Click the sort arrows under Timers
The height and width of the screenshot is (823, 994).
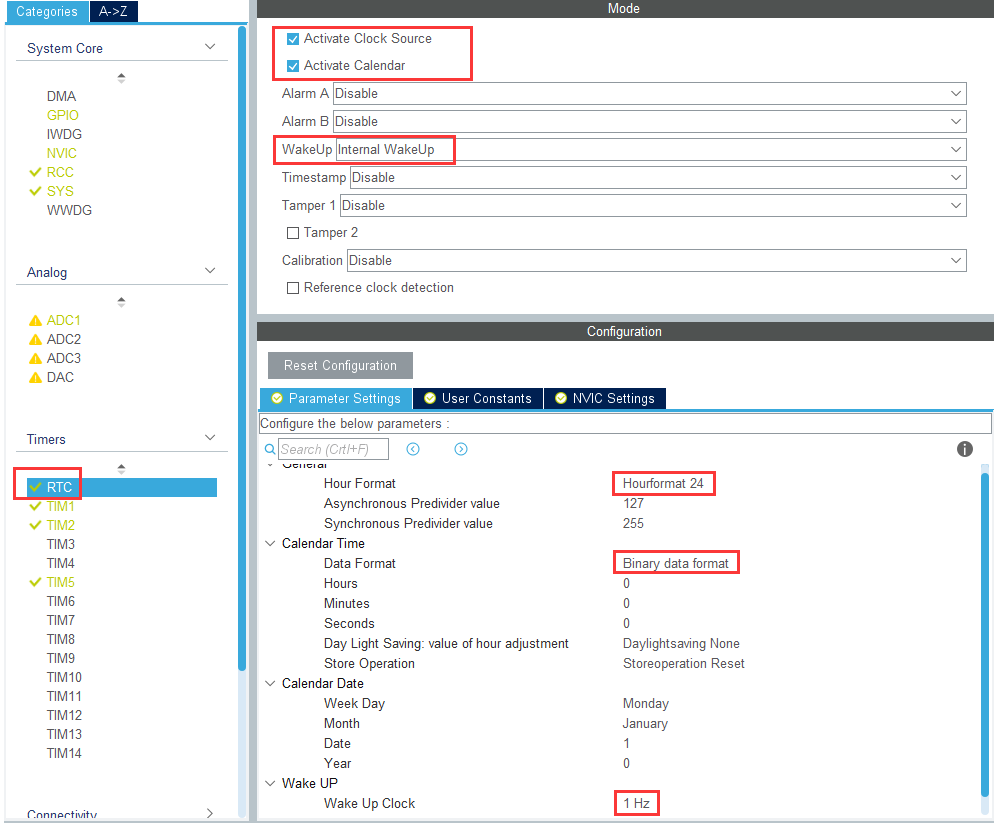point(121,469)
